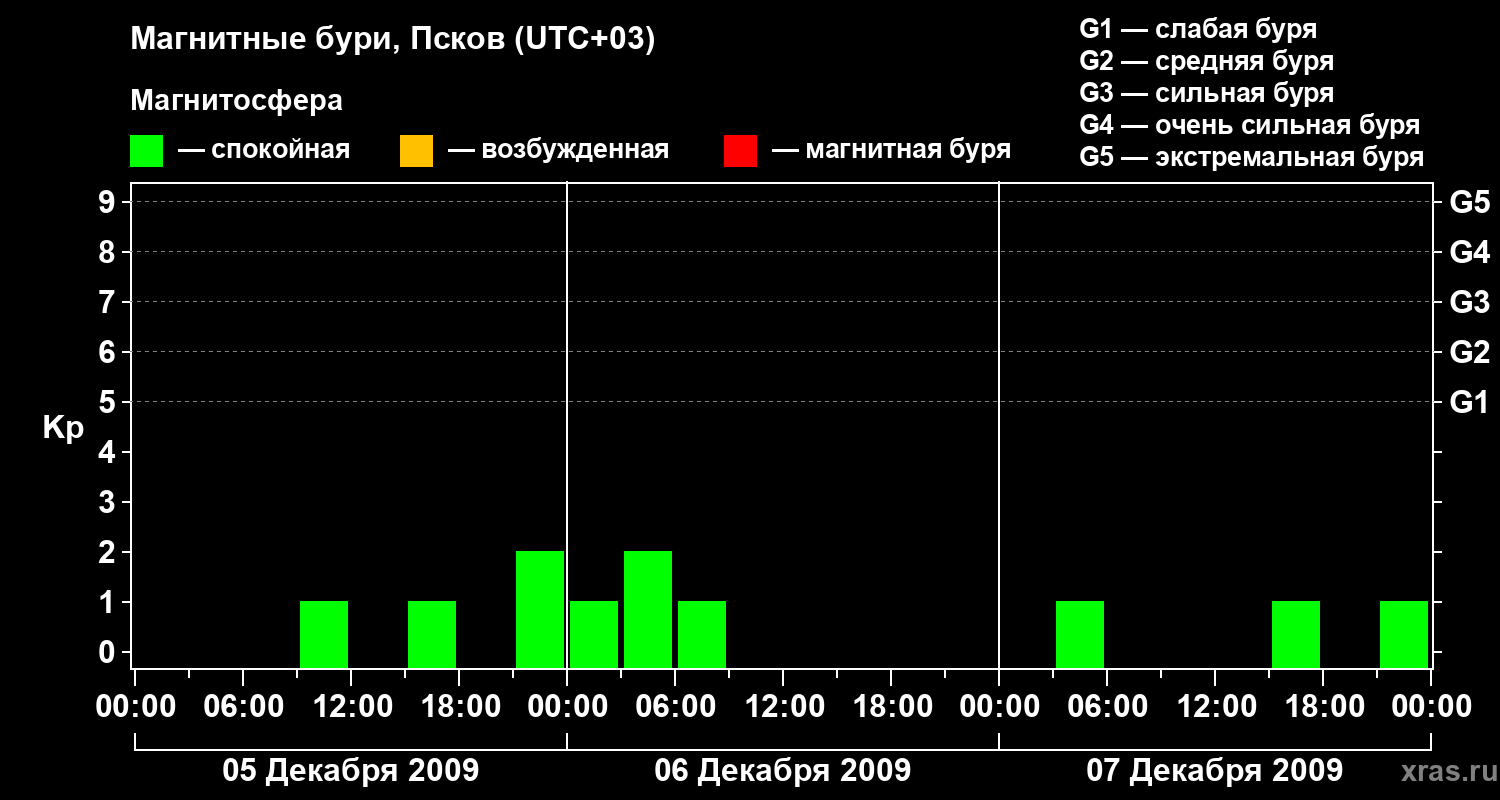Click the 03:00–06:00 bar on 07 Декабря

[x=1080, y=634]
